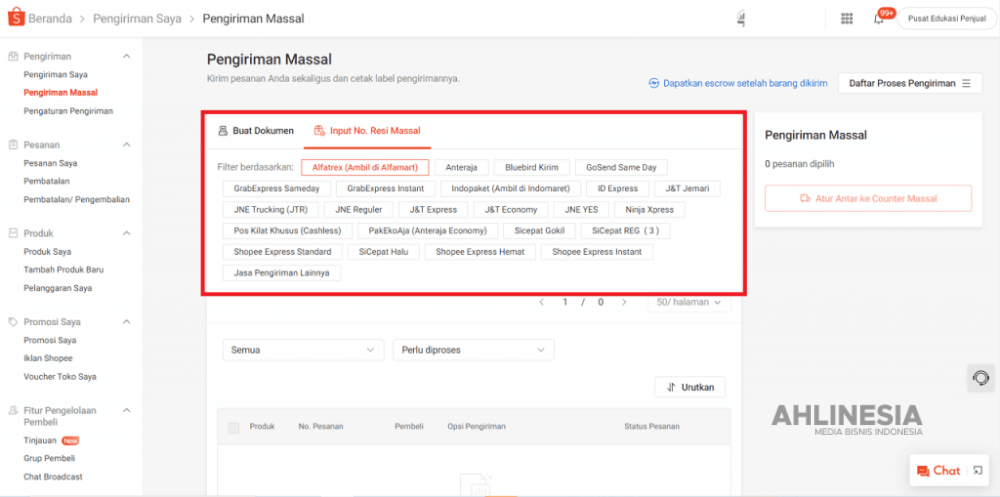Click Atur Antar ke Counter Massal
This screenshot has height=497, width=1000.
coord(868,198)
